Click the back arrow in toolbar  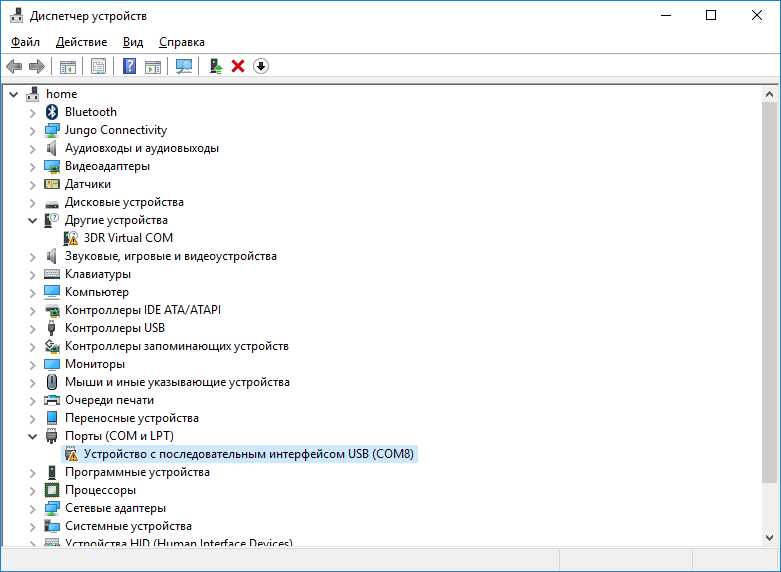14,66
